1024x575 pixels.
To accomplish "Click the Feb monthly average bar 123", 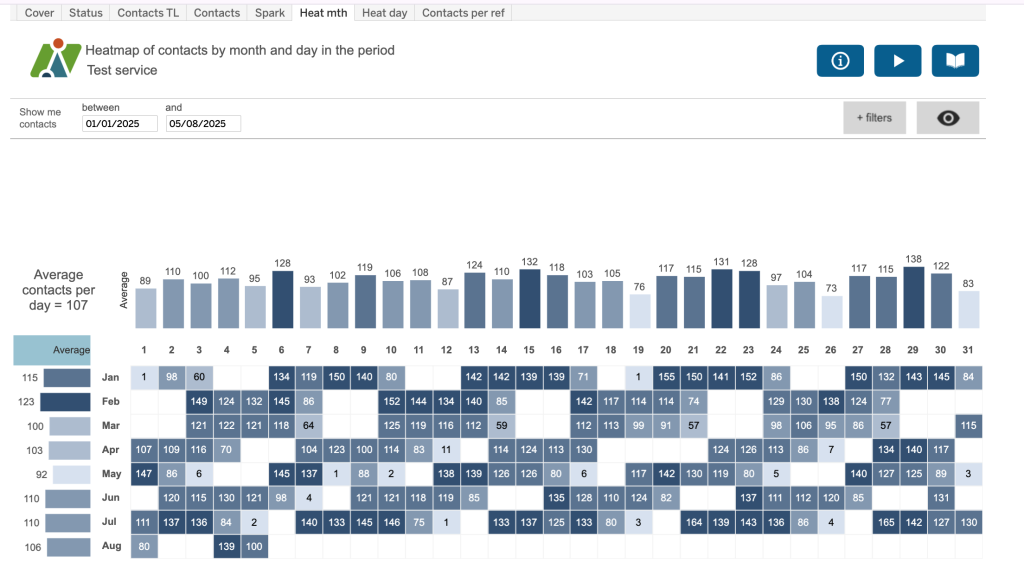I will (x=65, y=402).
